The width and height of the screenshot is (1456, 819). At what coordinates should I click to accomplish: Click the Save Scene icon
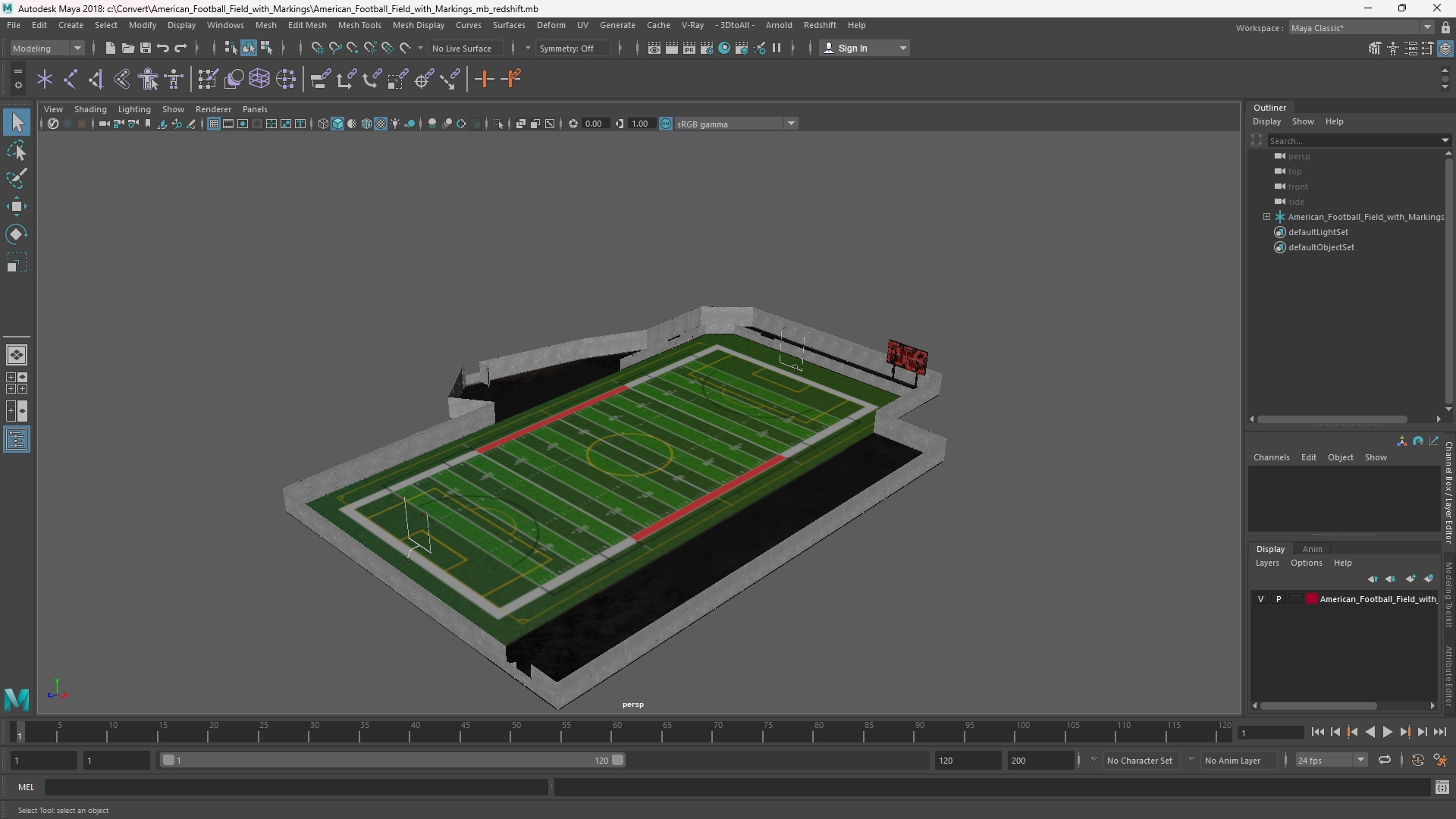[145, 49]
